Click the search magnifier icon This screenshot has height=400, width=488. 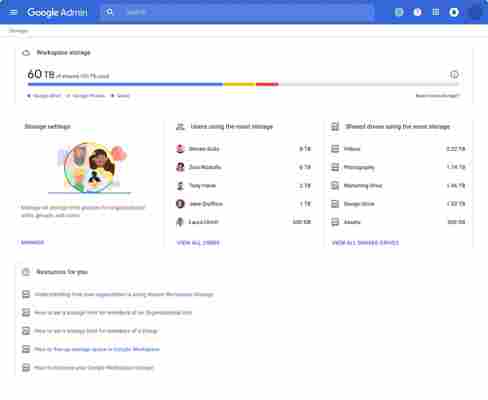pyautogui.click(x=109, y=12)
